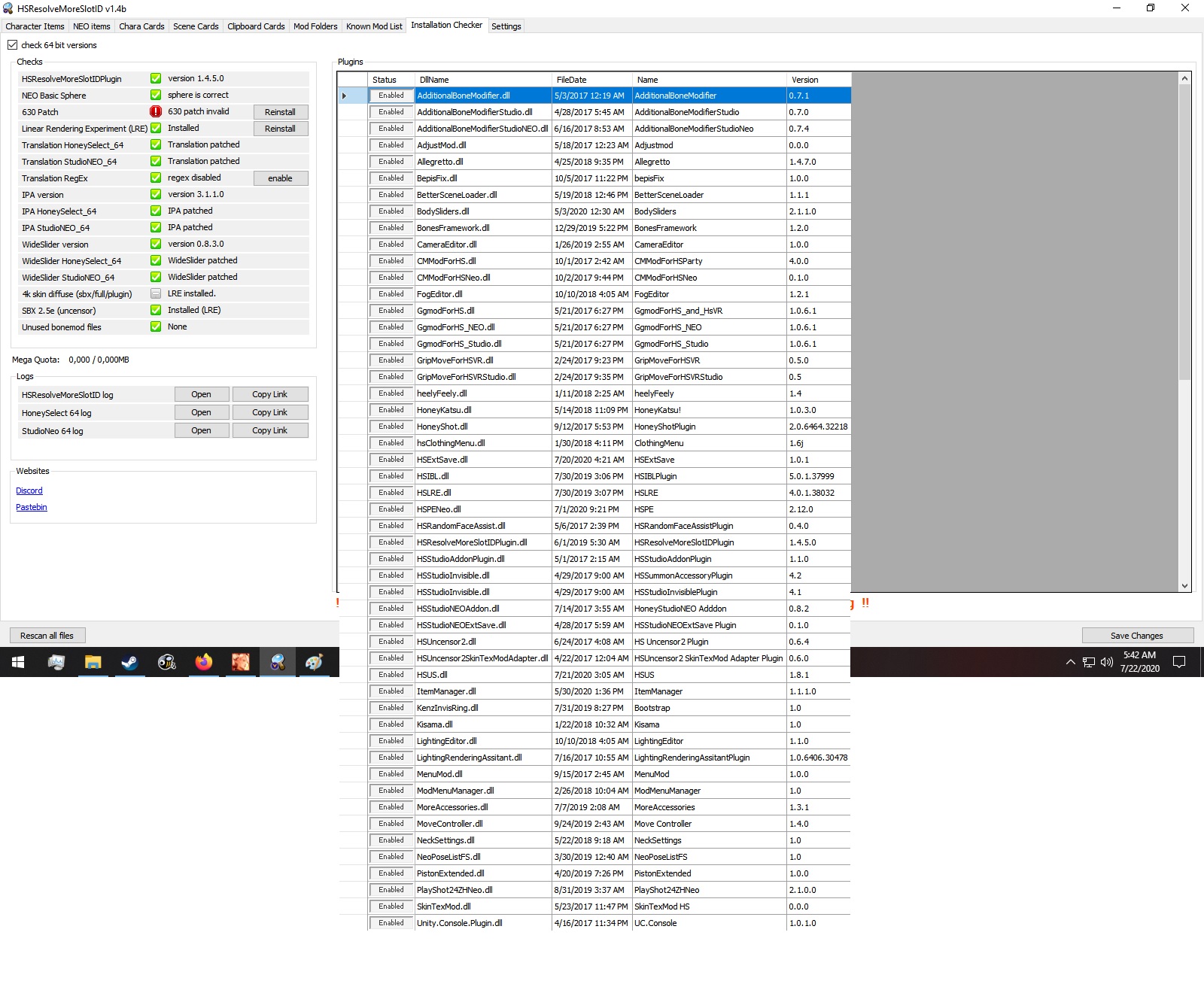Click green check icon for SBX 2.5e uncensor

tap(156, 310)
